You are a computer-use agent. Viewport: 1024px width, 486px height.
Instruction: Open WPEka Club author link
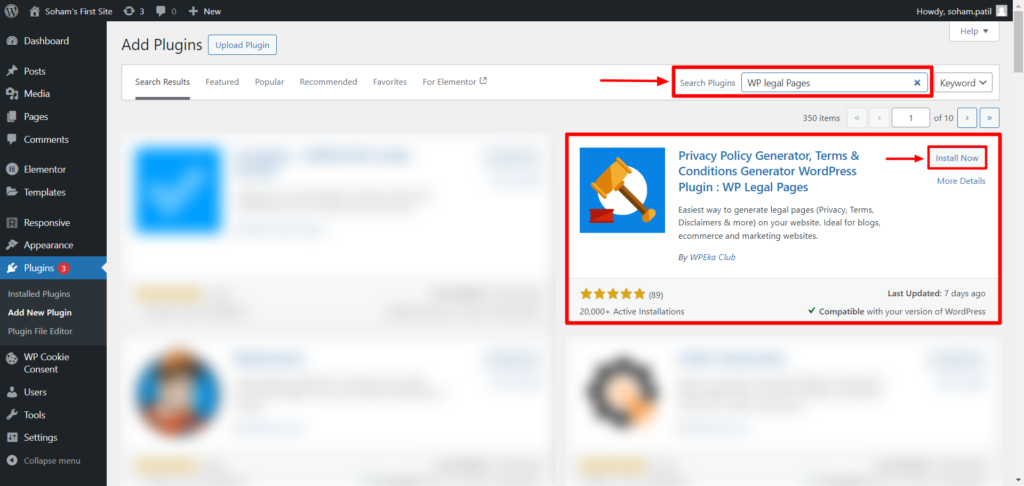pos(712,257)
